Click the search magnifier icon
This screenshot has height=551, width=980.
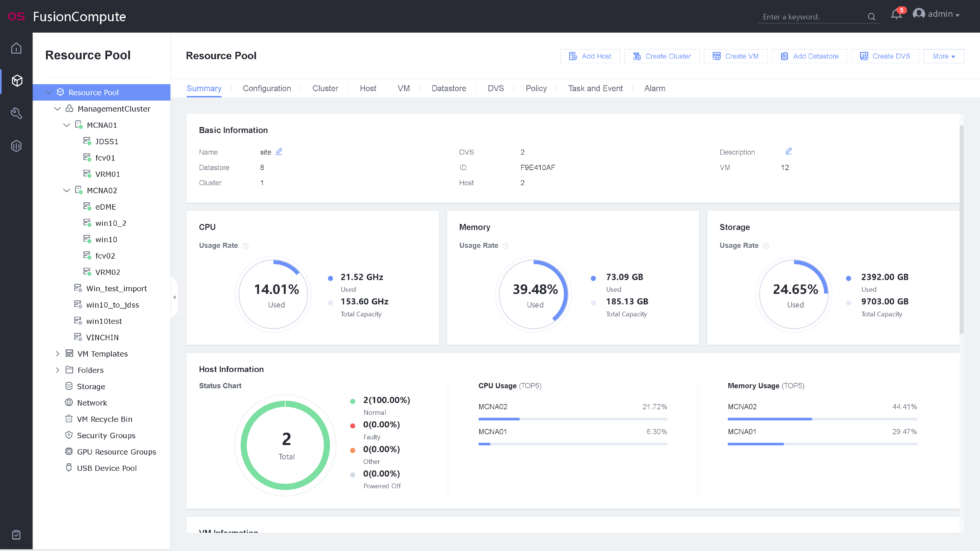(x=871, y=16)
